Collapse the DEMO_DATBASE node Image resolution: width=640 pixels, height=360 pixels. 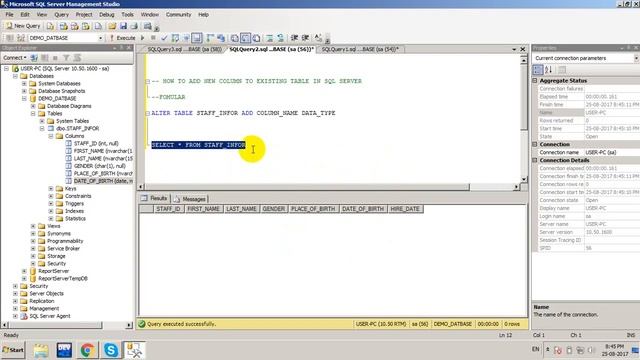(24, 98)
